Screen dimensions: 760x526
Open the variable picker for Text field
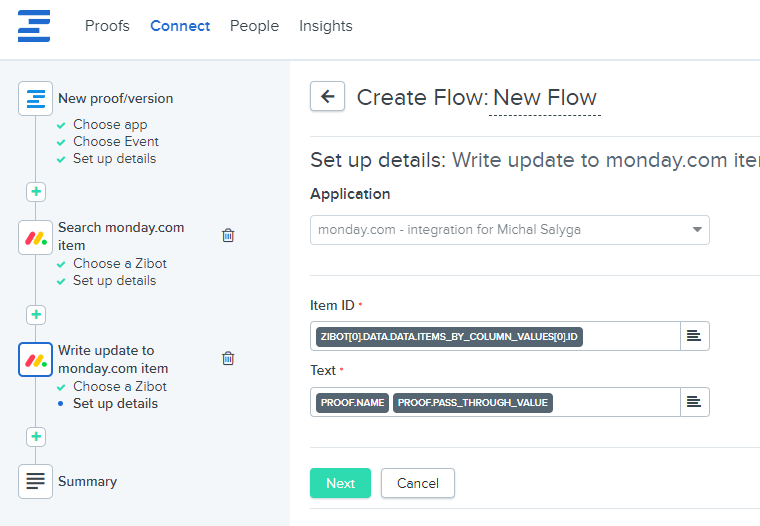tap(694, 402)
